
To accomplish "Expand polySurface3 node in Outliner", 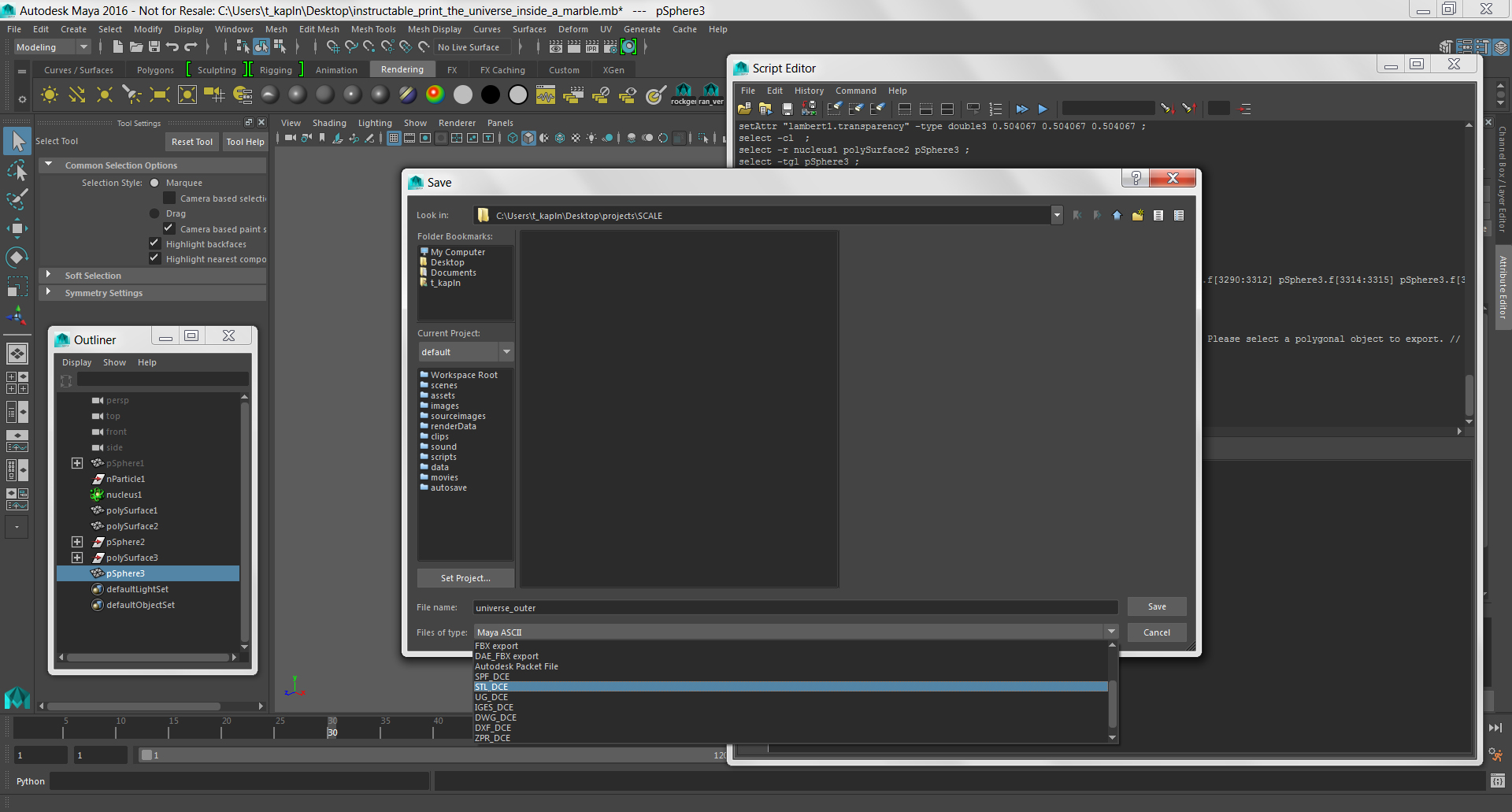I will [77, 558].
